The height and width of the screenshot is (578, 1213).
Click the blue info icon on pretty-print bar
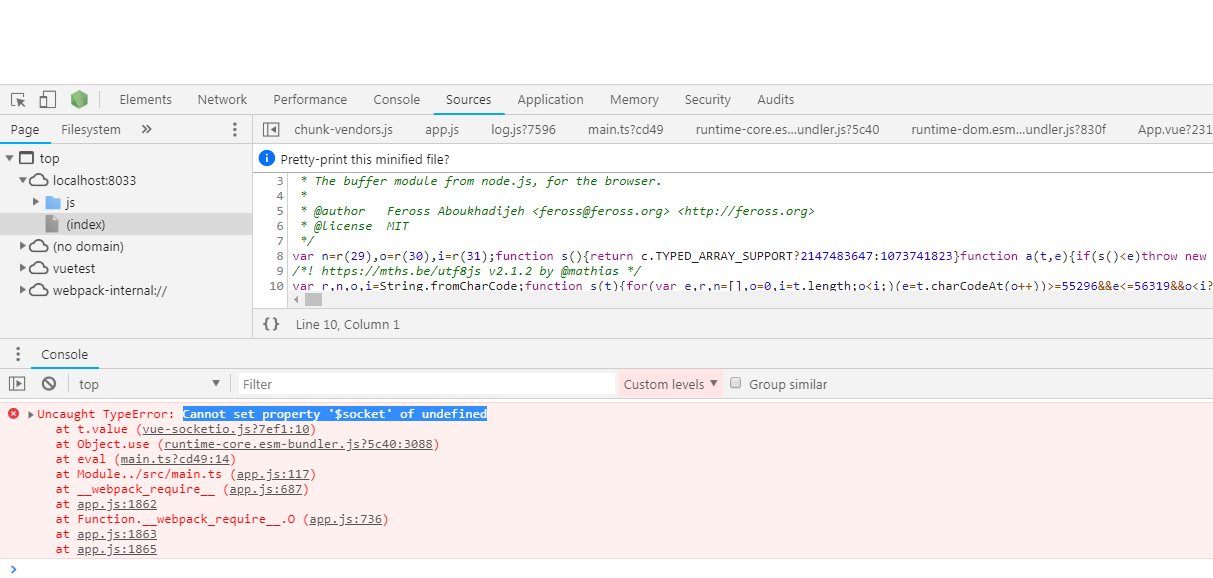(266, 157)
